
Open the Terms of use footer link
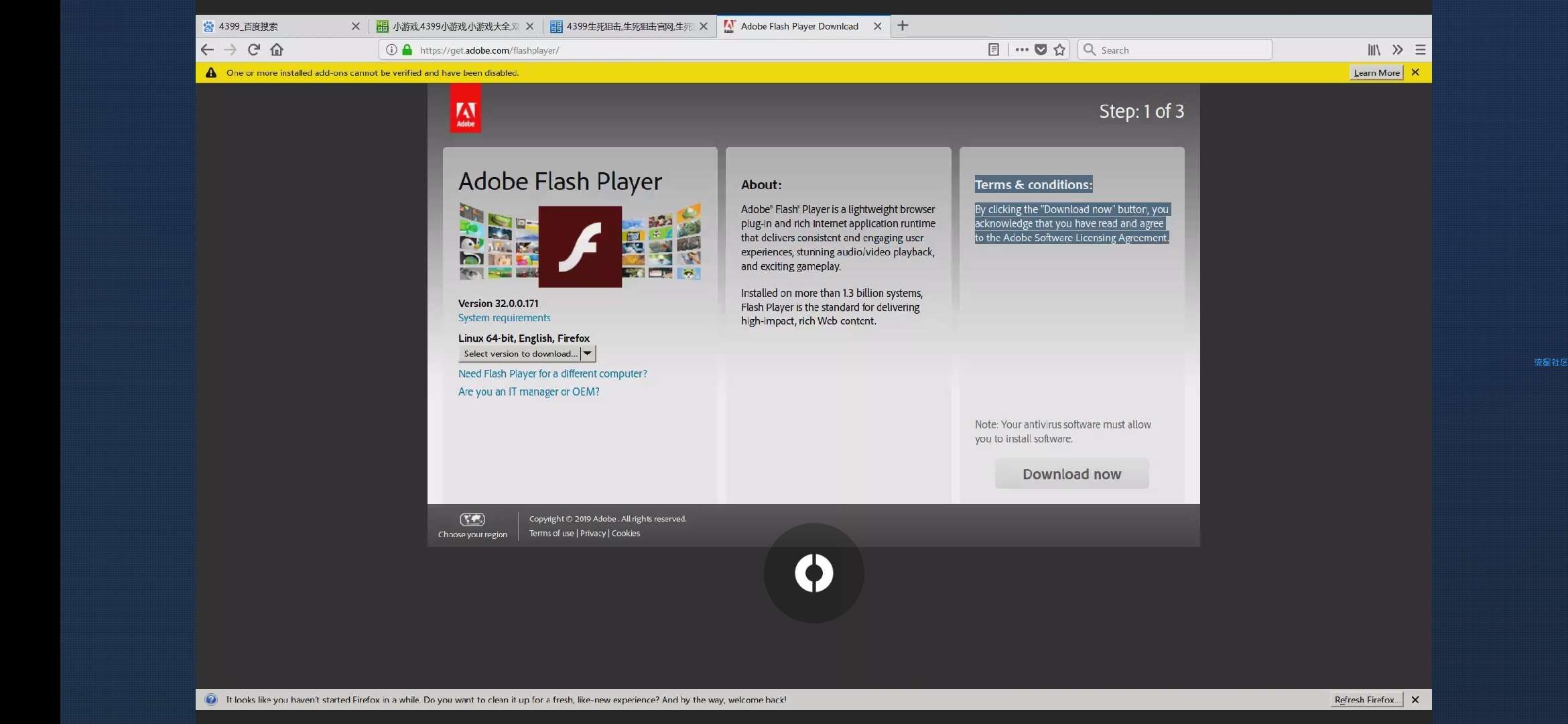[551, 533]
